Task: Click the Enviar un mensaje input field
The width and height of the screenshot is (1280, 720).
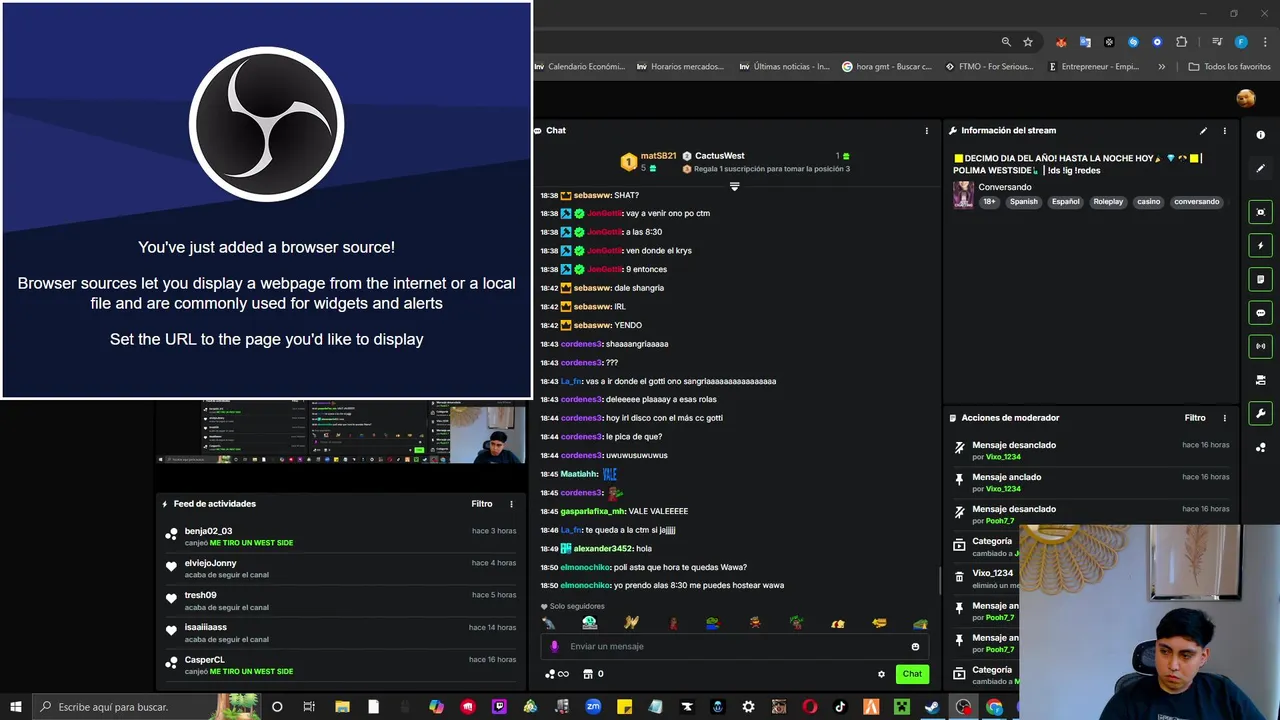Action: click(735, 647)
